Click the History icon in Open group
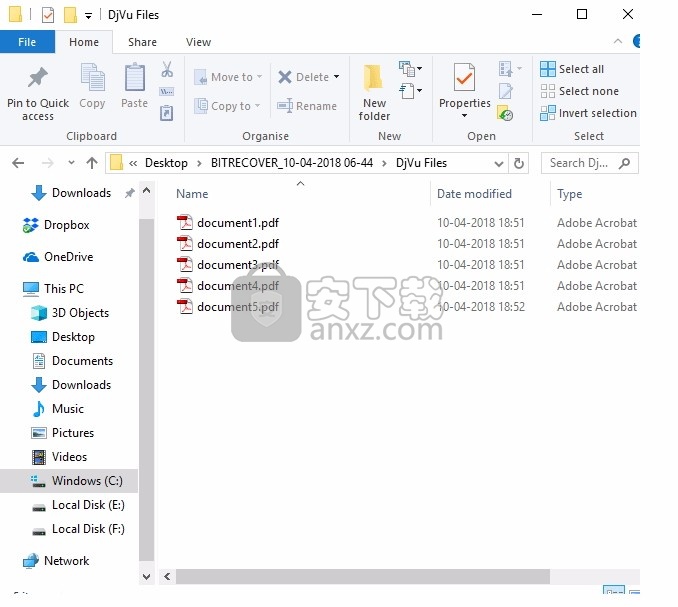The image size is (678, 607). 505,113
